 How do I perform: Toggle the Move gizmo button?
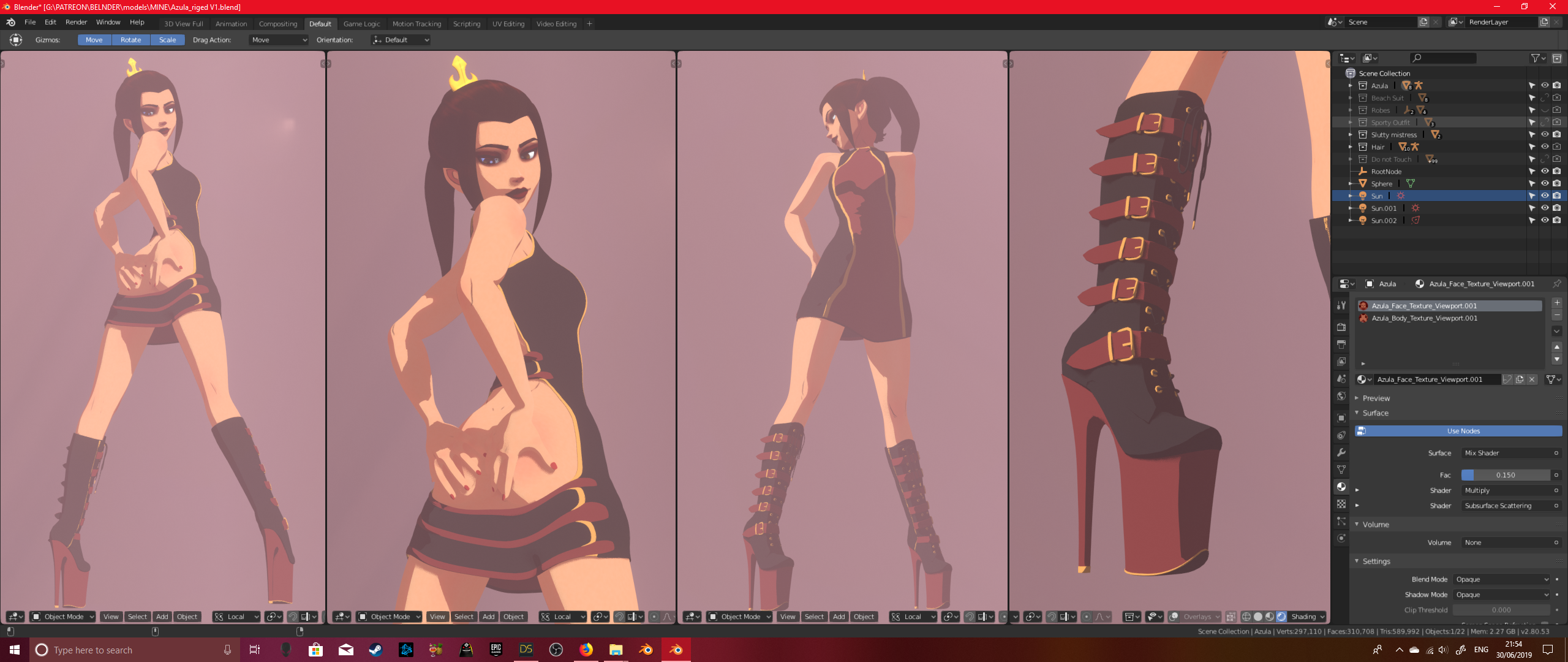pyautogui.click(x=94, y=40)
